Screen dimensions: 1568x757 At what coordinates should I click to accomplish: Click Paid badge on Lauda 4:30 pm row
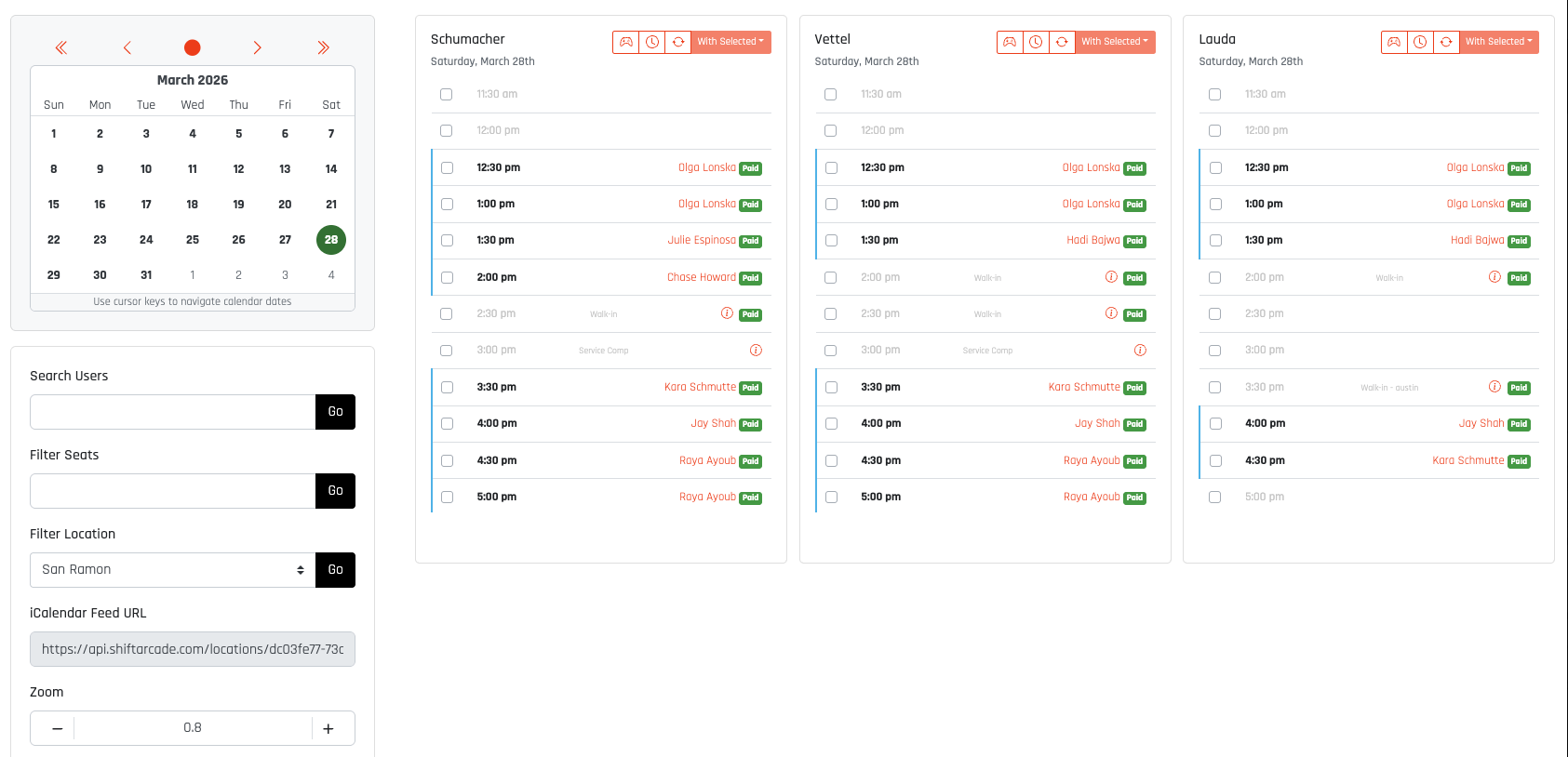(x=1519, y=461)
